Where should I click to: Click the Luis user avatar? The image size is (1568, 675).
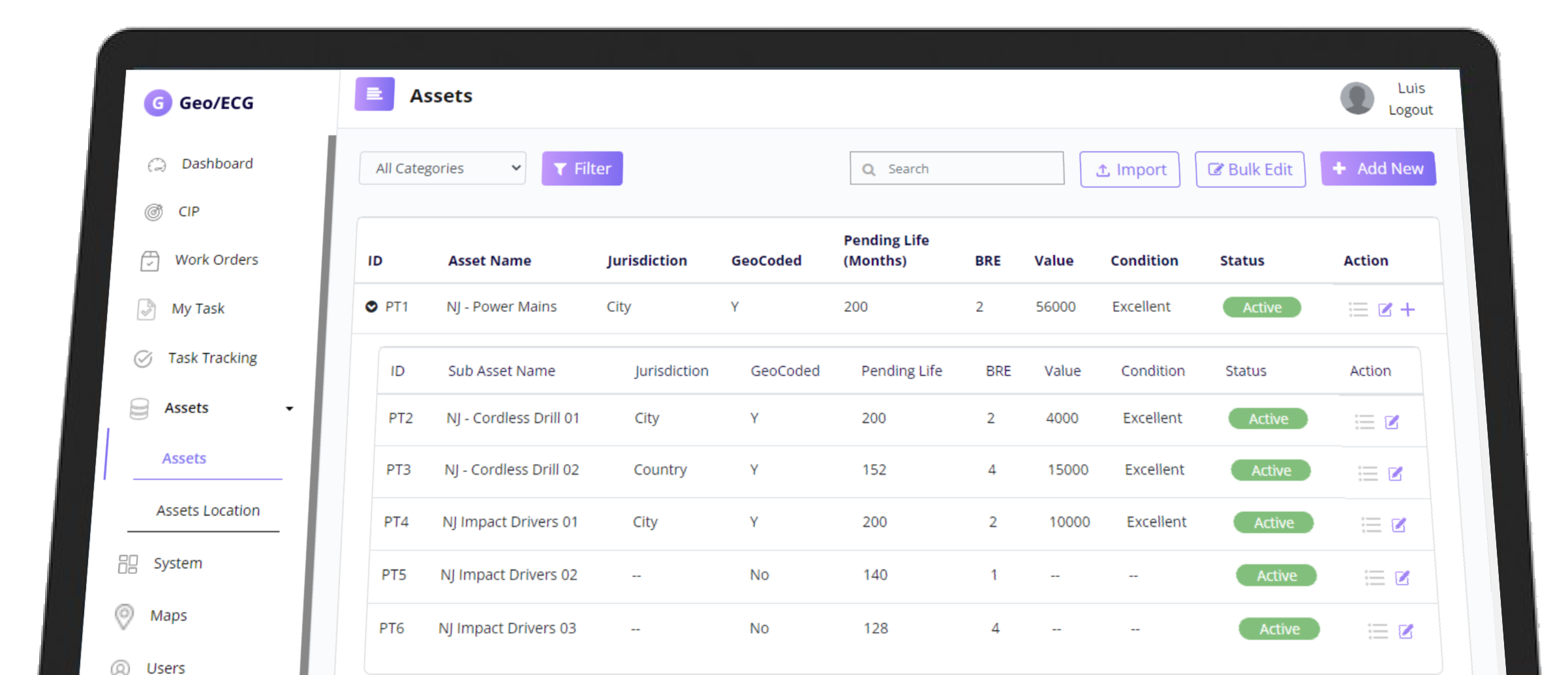click(1357, 98)
